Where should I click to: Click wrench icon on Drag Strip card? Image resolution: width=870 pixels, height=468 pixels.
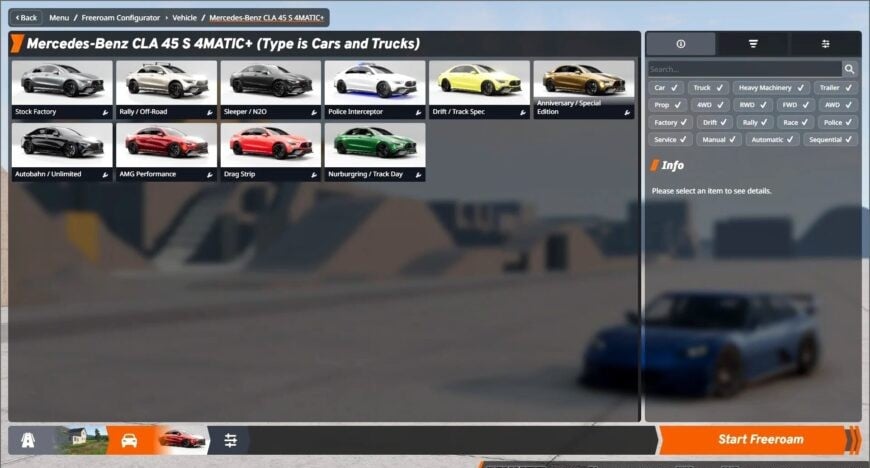pyautogui.click(x=314, y=175)
